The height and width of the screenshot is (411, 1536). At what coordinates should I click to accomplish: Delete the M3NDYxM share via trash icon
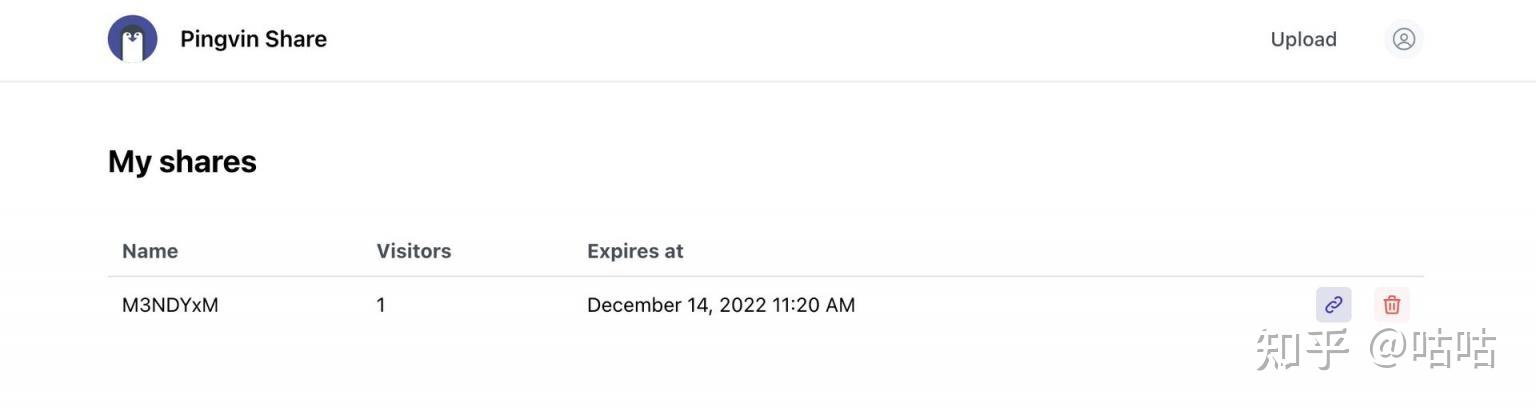click(1391, 305)
